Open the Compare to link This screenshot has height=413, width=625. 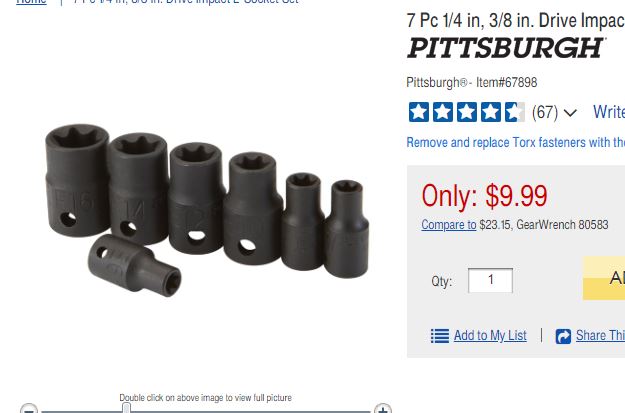[x=449, y=225]
